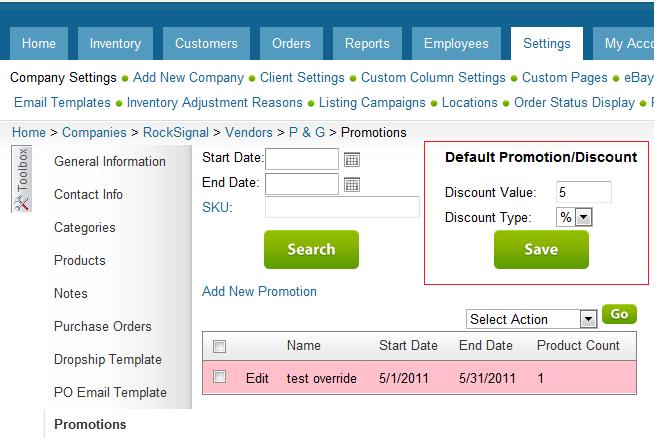Image resolution: width=656 pixels, height=441 pixels.
Task: Open the End Date calendar picker
Action: tap(351, 185)
